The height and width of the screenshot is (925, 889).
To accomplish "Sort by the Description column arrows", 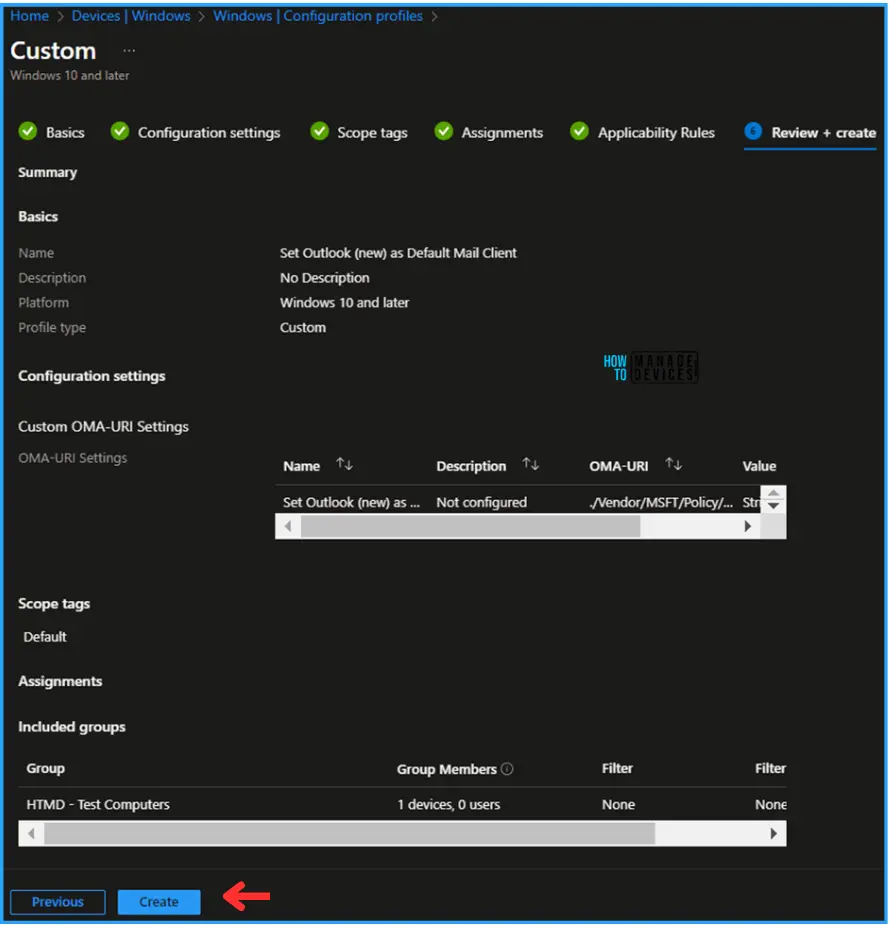I will click(x=531, y=465).
